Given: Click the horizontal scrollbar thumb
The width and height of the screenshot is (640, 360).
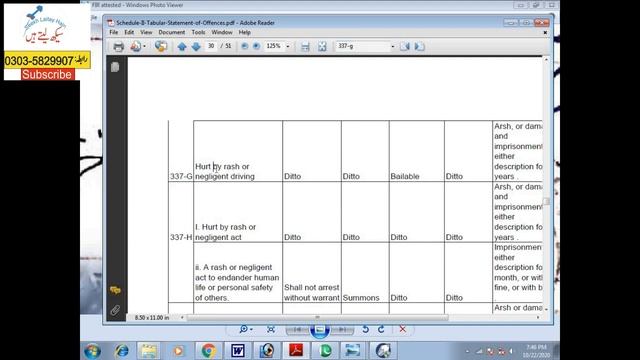Looking at the screenshot, I should (x=317, y=318).
